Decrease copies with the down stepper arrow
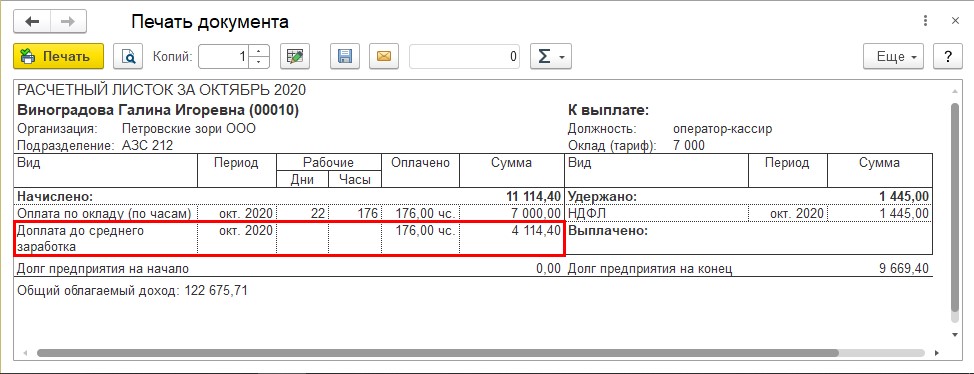The width and height of the screenshot is (974, 374). pos(259,62)
